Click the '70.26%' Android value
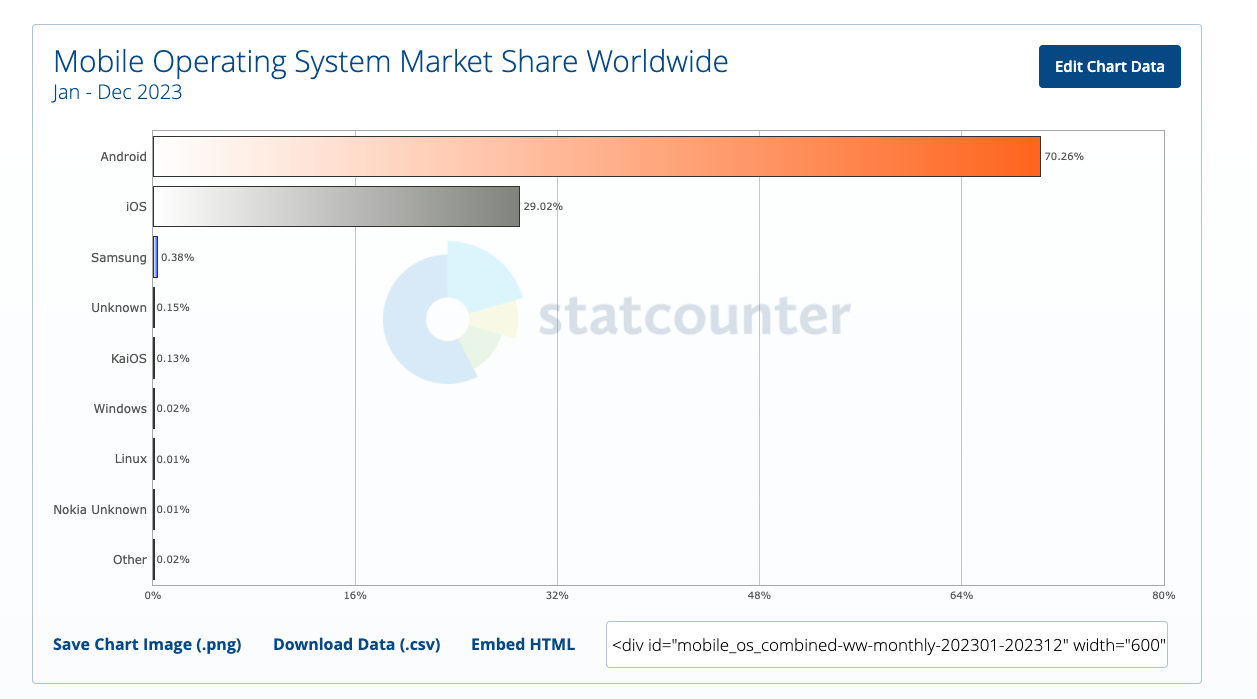 coord(1064,157)
